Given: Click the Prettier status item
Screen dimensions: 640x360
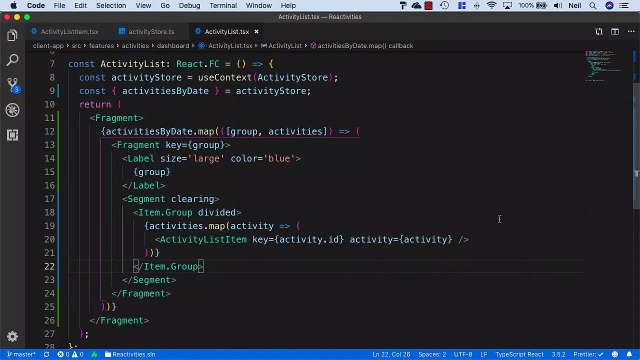Looking at the screenshot, I should coord(588,354).
